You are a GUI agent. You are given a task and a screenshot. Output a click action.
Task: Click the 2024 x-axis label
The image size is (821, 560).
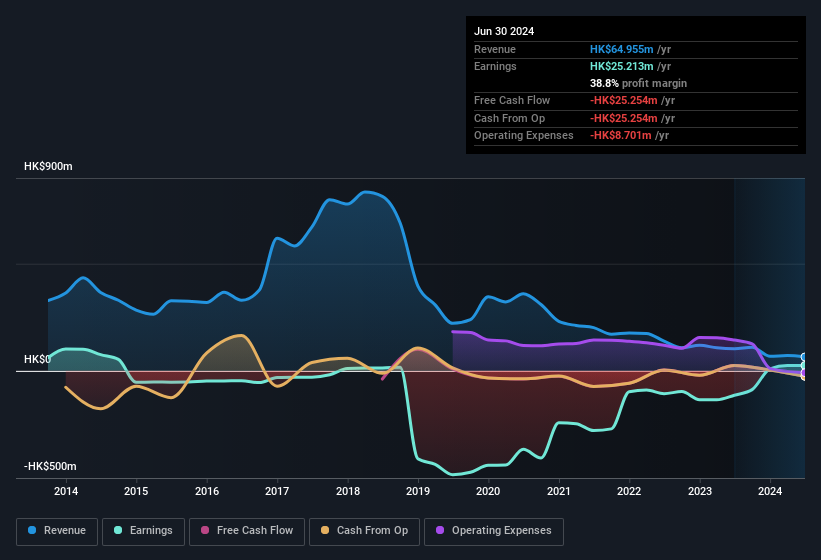click(x=770, y=491)
